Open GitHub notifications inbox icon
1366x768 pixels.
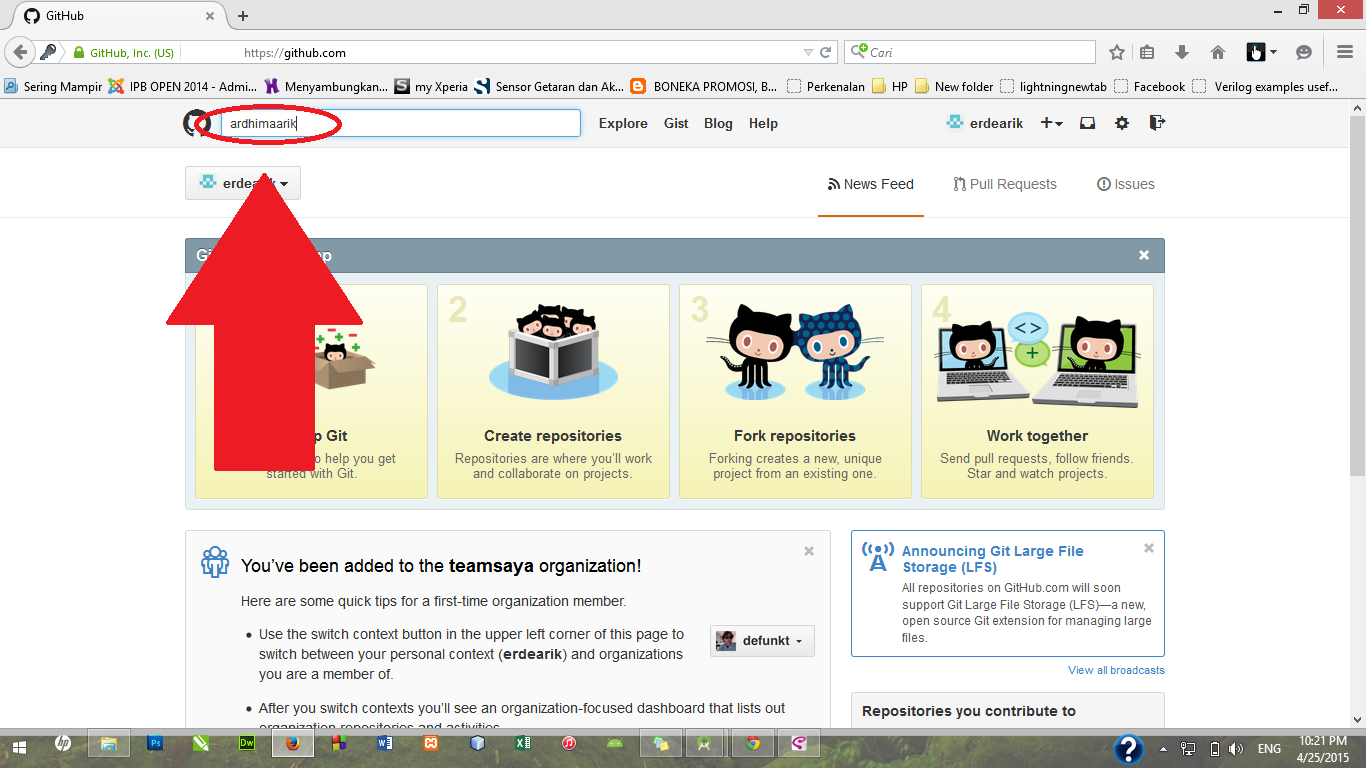1087,123
